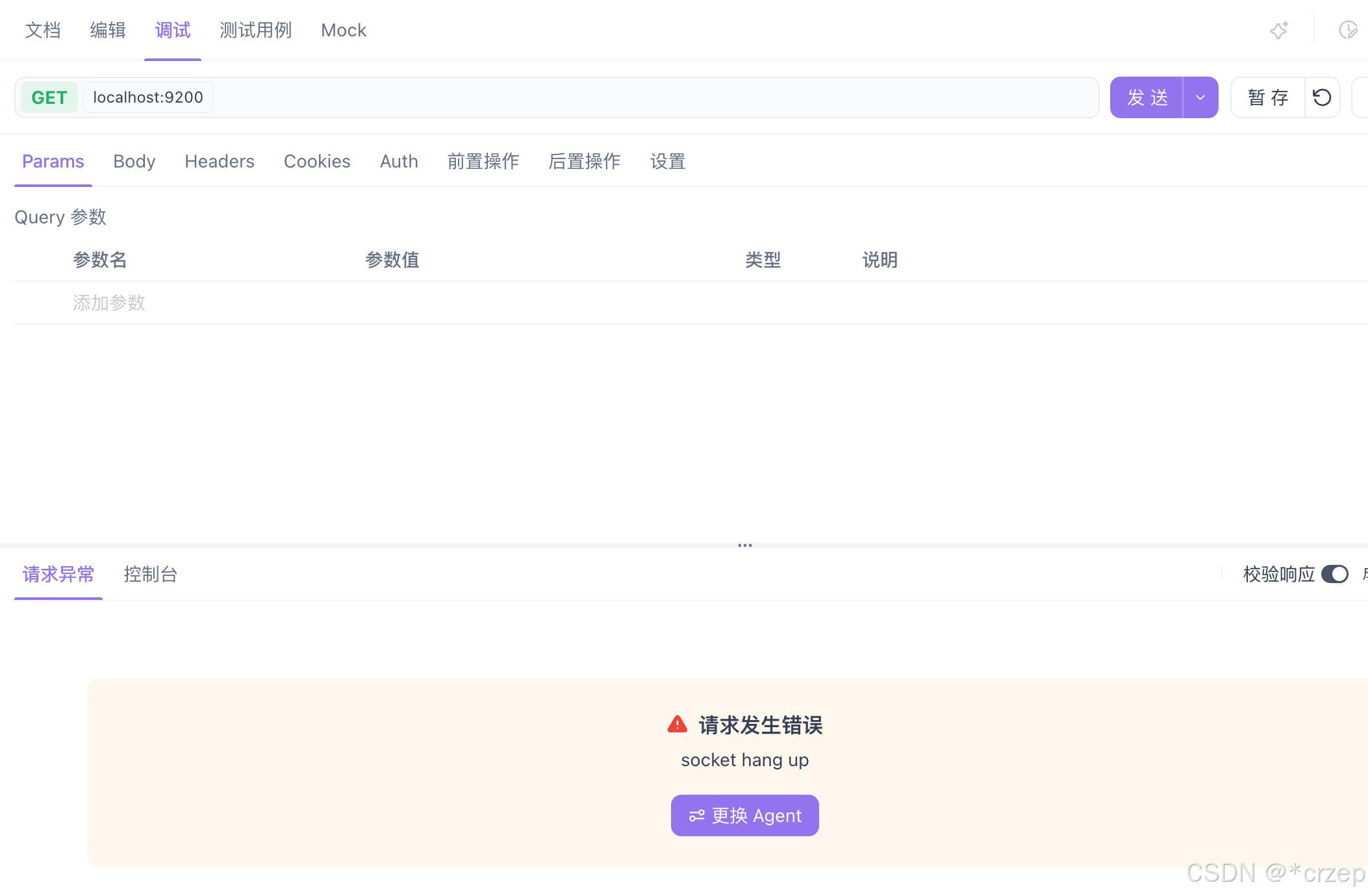Click the 添加参数 parameter name field
Viewport: 1368px width, 896px height.
click(109, 303)
